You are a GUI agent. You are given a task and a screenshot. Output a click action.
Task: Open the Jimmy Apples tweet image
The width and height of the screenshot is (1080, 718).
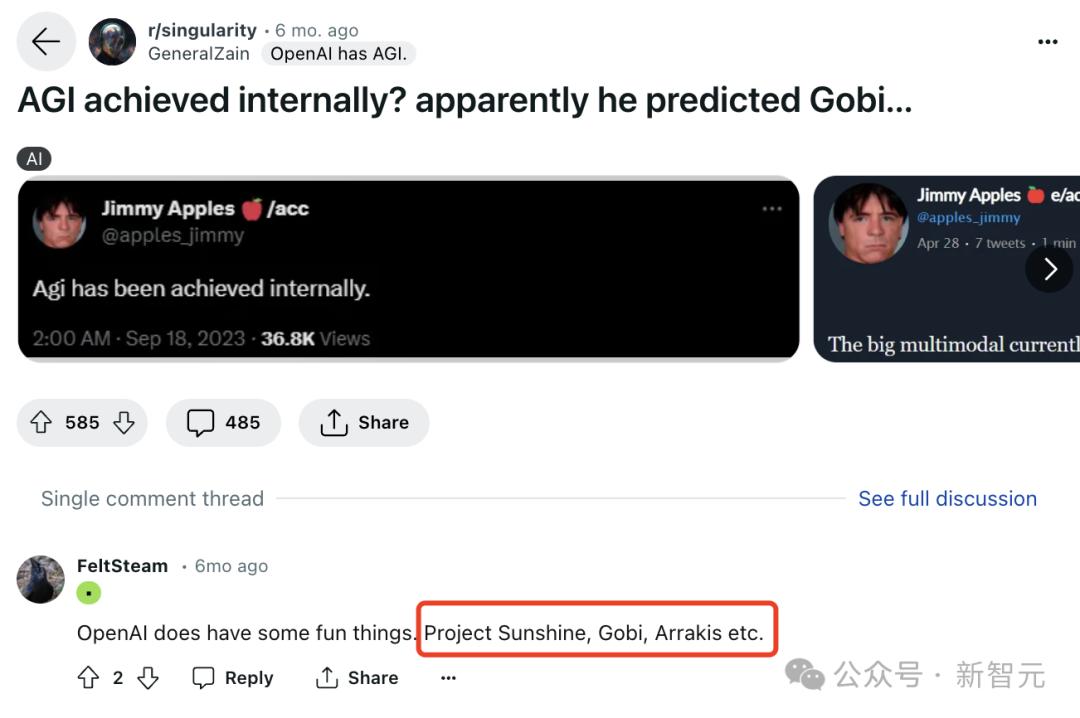[x=408, y=269]
